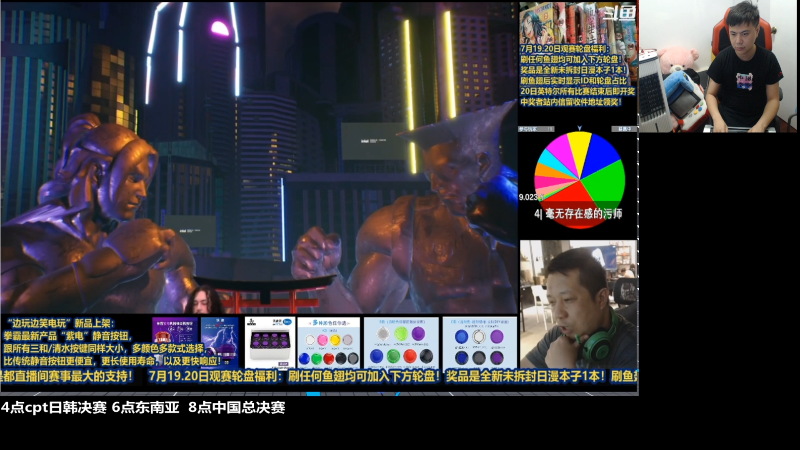The height and width of the screenshot is (450, 800).
Task: Click the overlay line 7月19.20日观赛轮盘福利 by the wheel
Action: [565, 49]
